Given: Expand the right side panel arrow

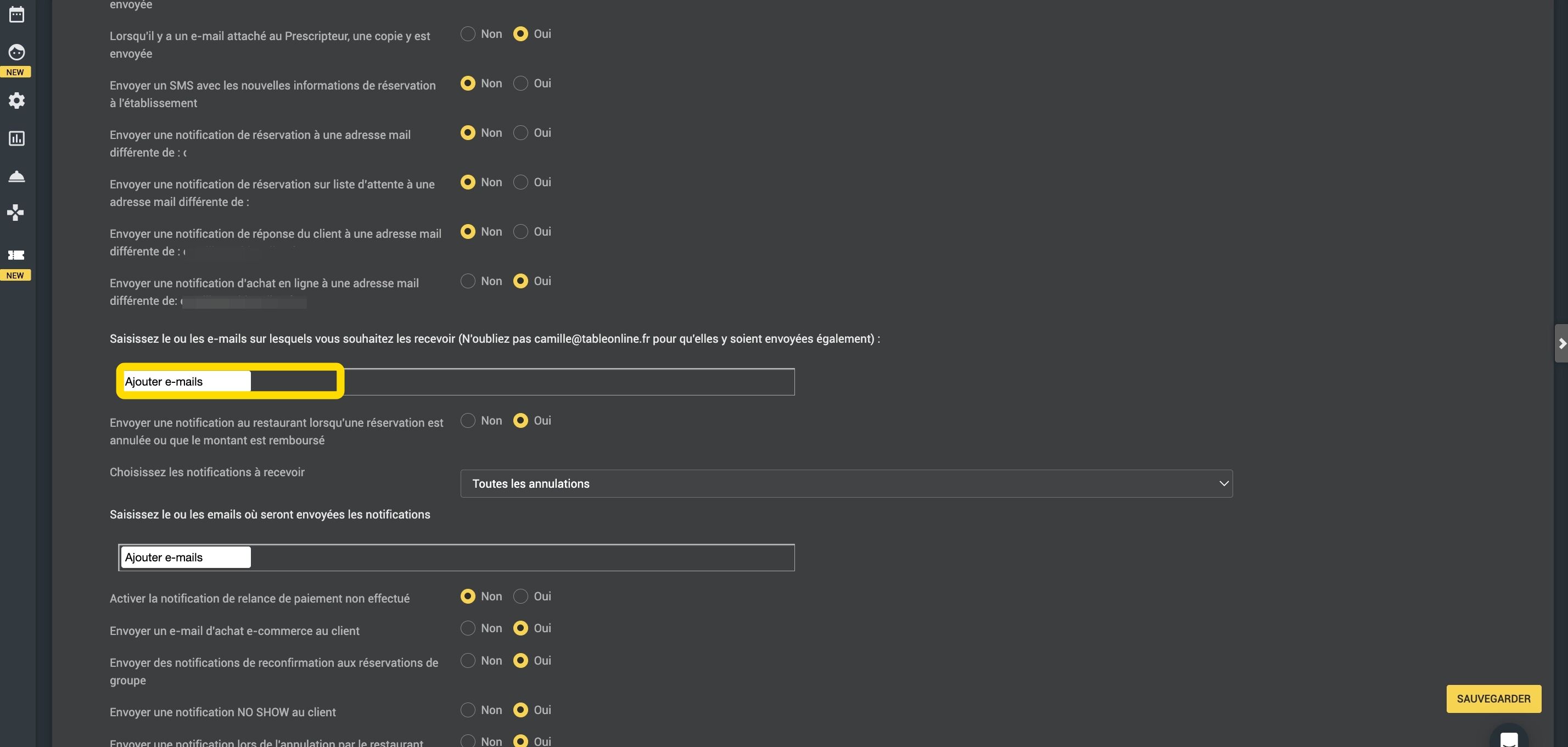Looking at the screenshot, I should [x=1561, y=344].
